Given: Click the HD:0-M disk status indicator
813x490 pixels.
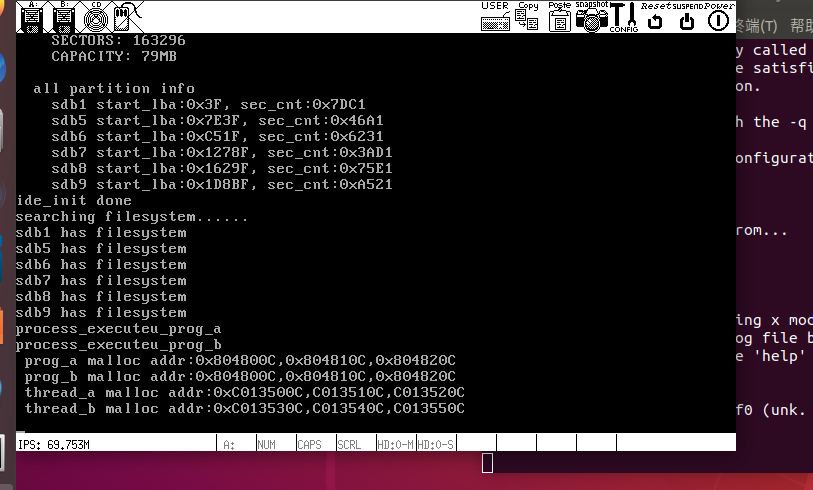Looking at the screenshot, I should pos(395,444).
